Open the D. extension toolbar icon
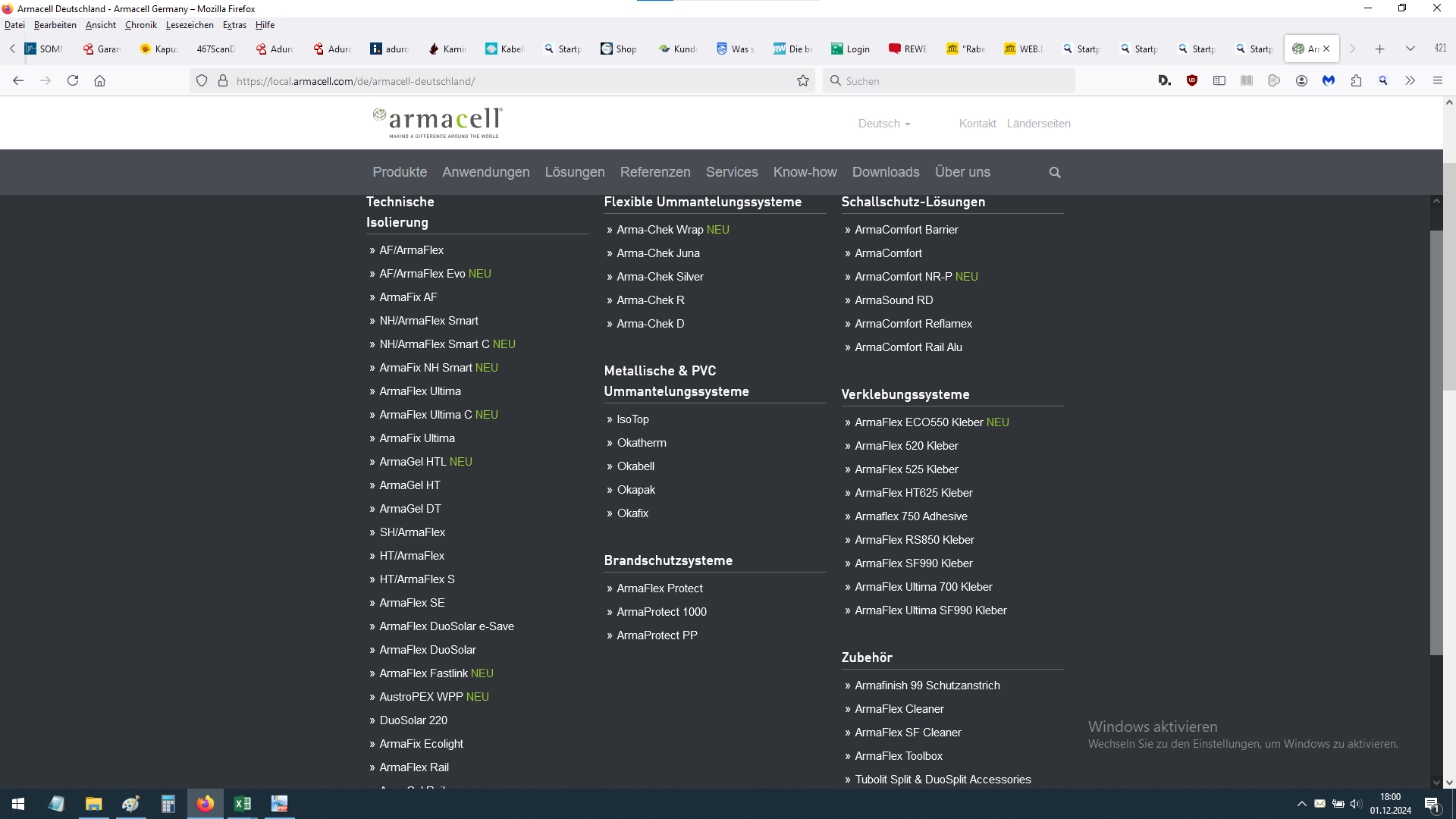Screen dimensions: 1456x819 coord(1165,80)
